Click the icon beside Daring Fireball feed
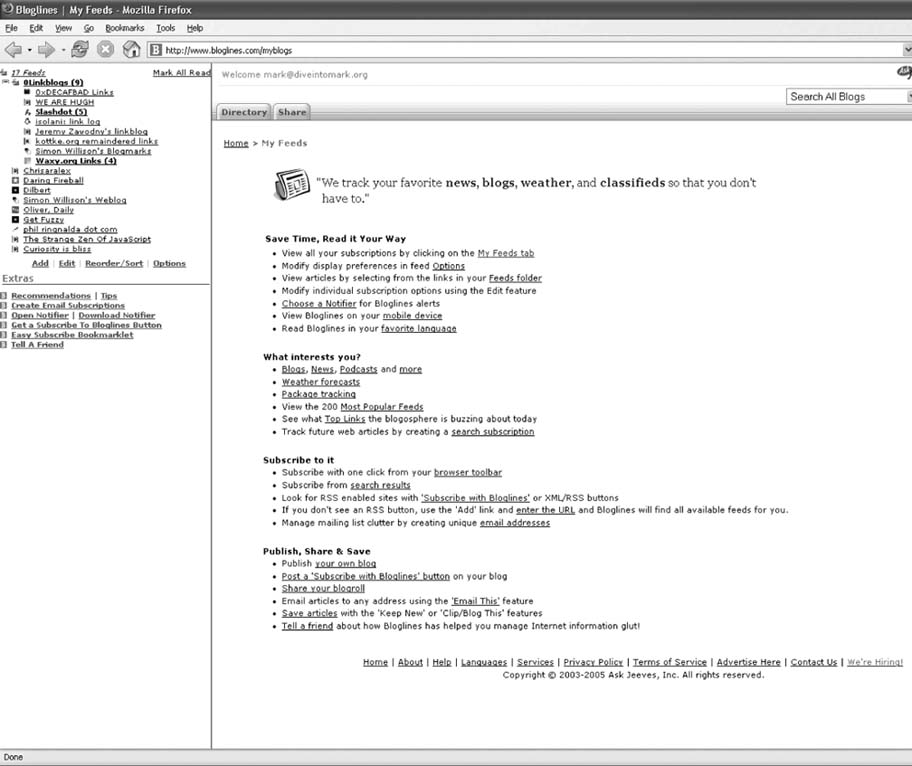912x766 pixels. pyautogui.click(x=15, y=180)
